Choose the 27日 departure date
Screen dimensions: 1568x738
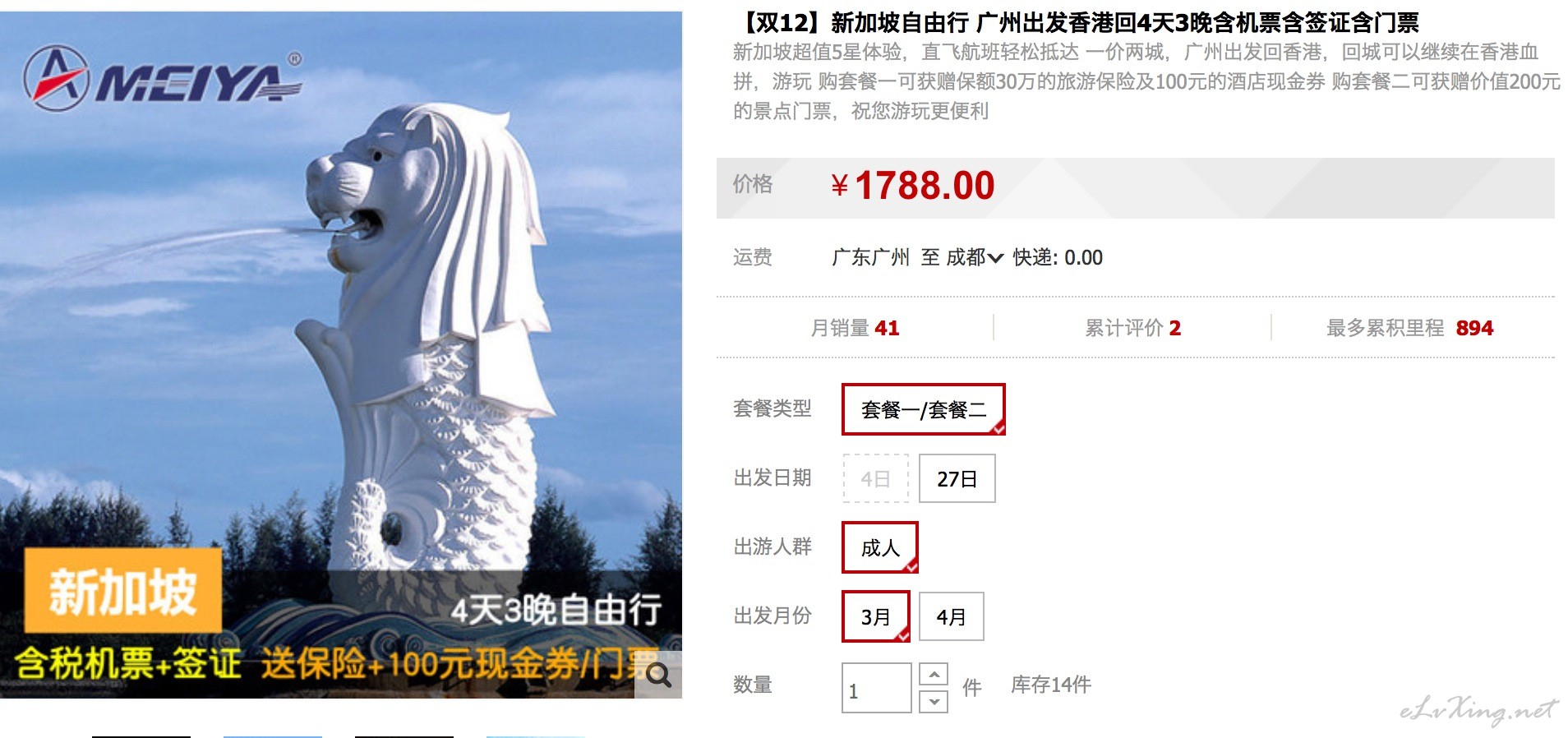(957, 478)
